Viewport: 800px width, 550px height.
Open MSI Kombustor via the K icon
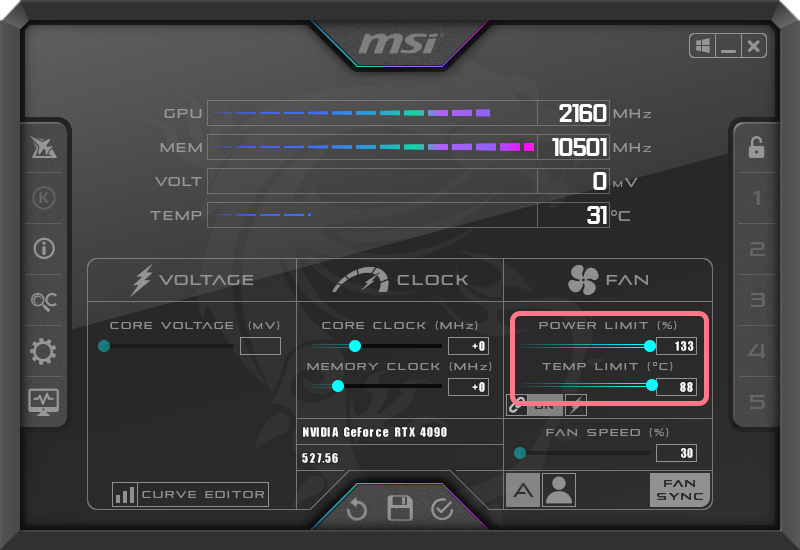[44, 198]
